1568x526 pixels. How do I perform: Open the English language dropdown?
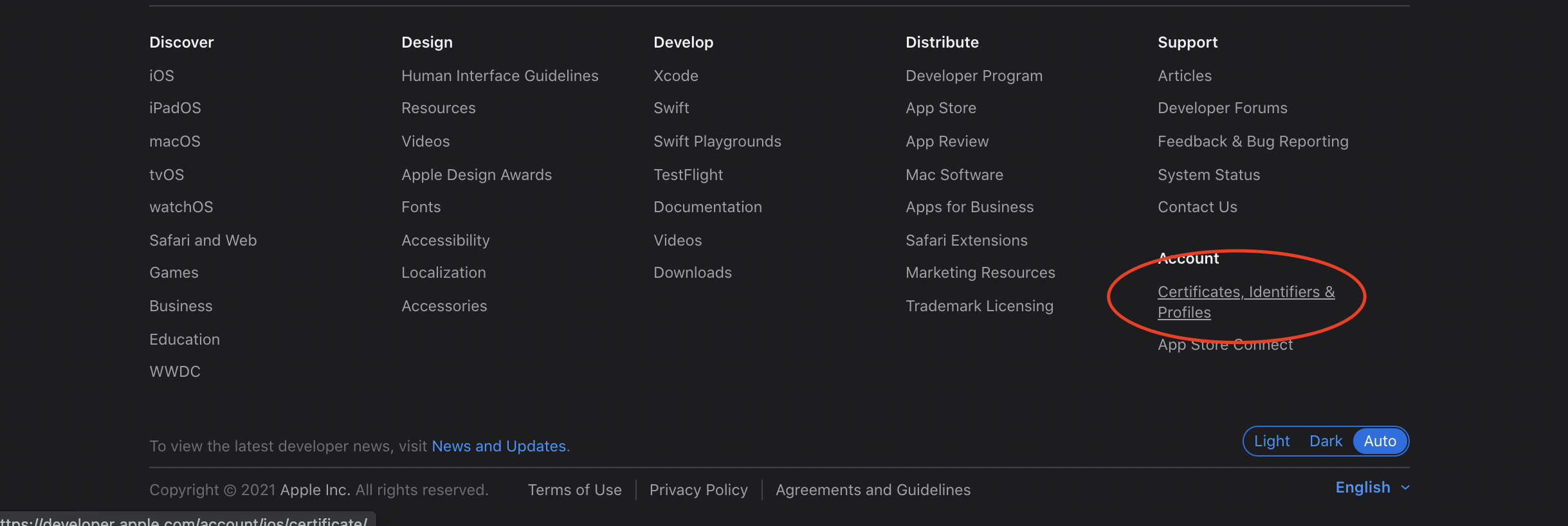click(x=1372, y=487)
